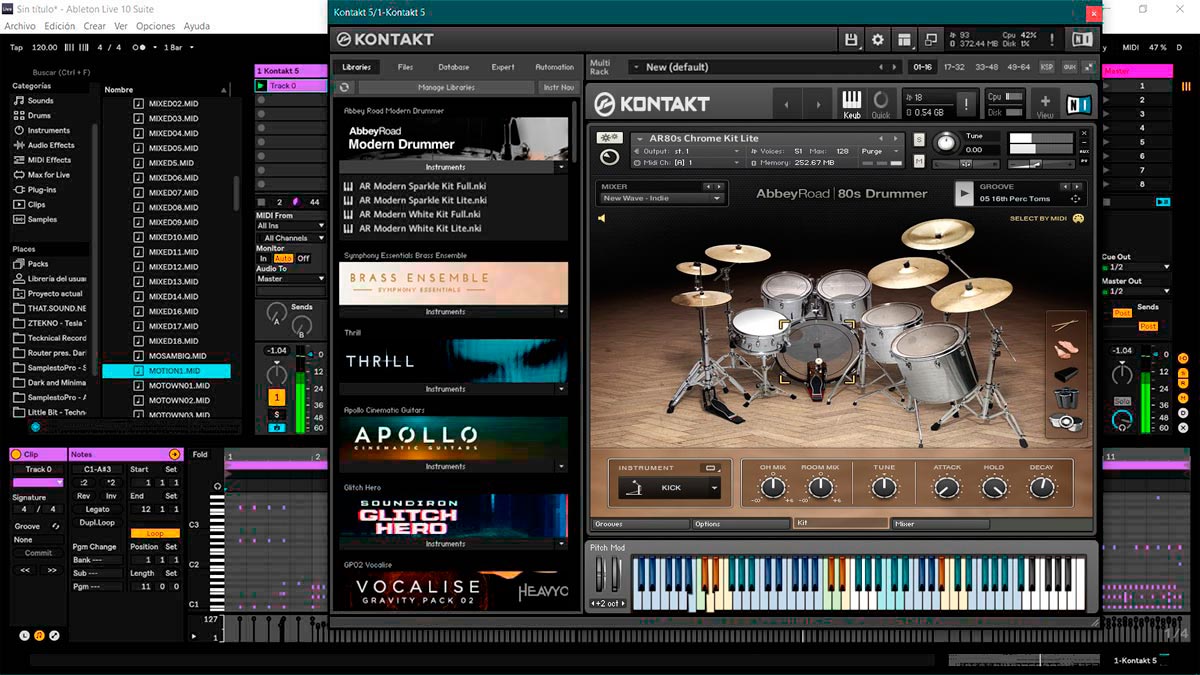The image size is (1200, 675).
Task: Click the Legato button in Notes panel
Action: [x=97, y=509]
